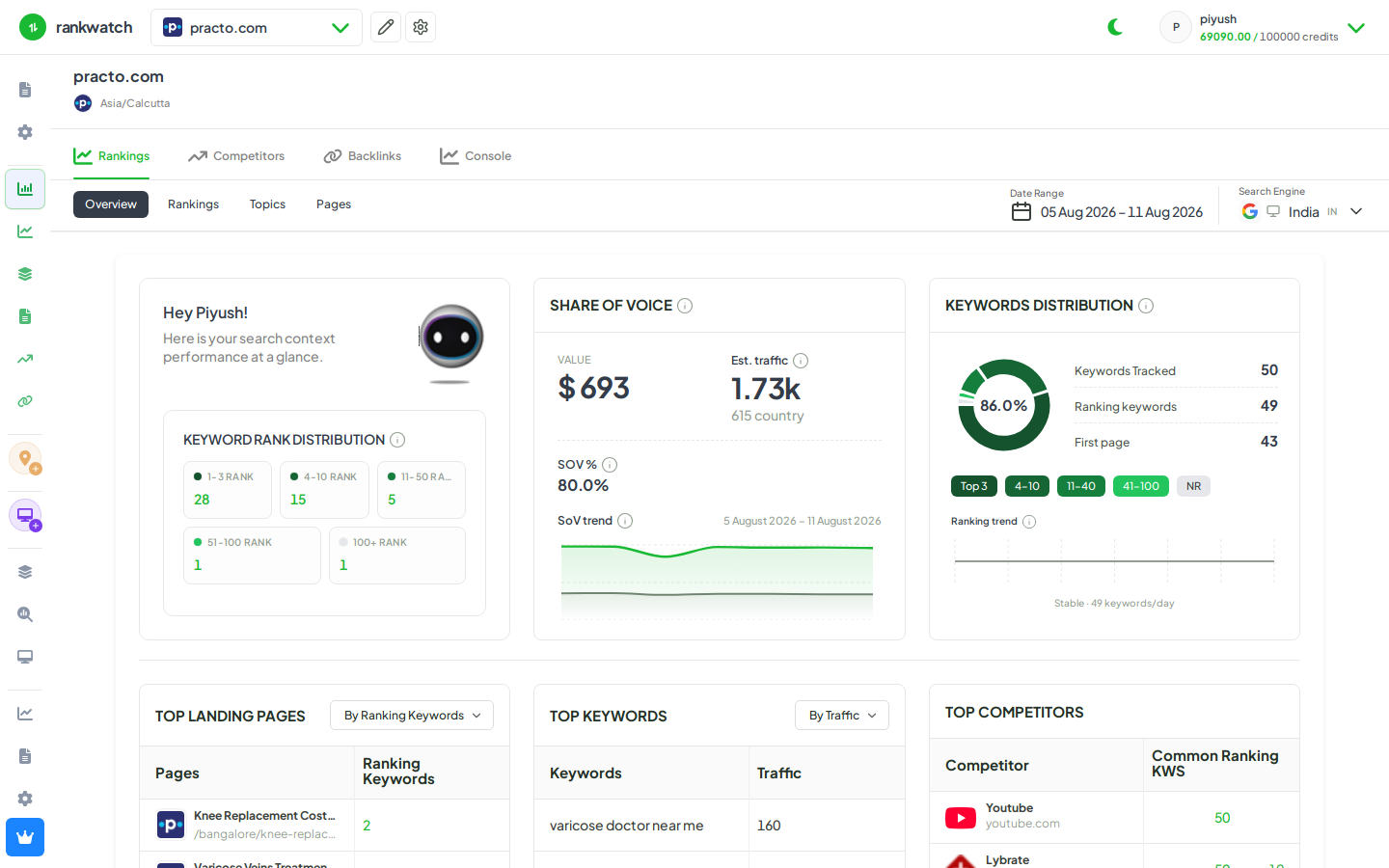Screen dimensions: 1389x868
Task: Open the Knee Replacement Cost landing page
Action: pyautogui.click(x=264, y=816)
